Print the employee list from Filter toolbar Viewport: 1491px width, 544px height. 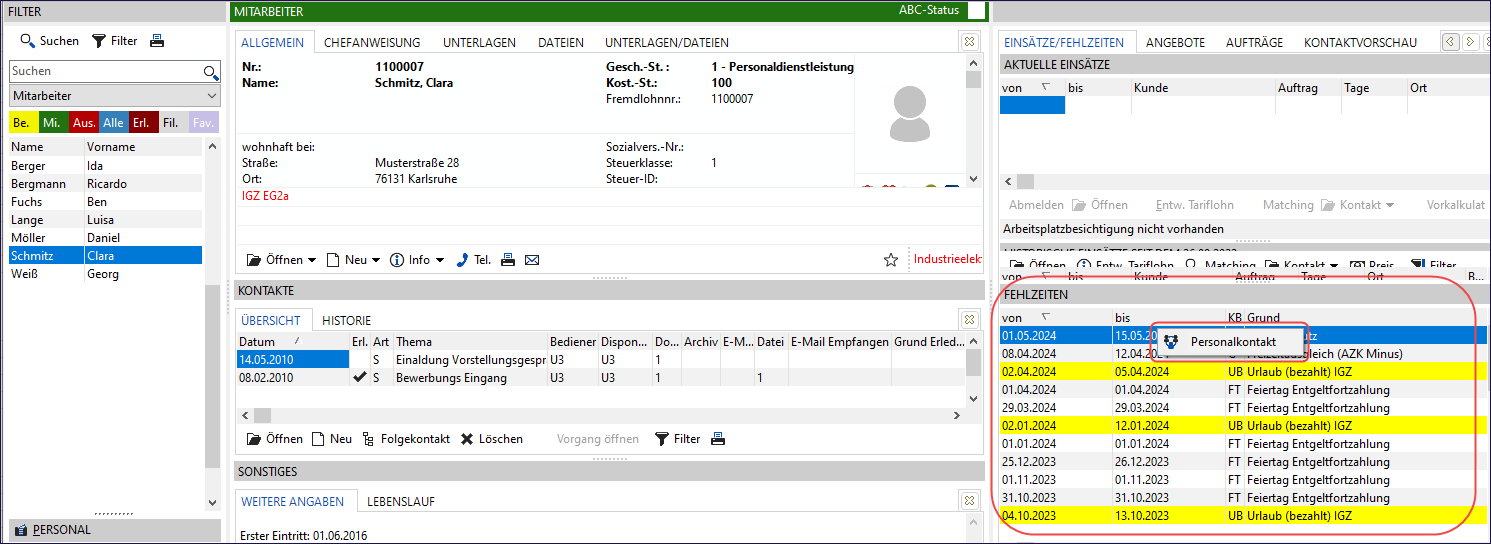point(157,41)
